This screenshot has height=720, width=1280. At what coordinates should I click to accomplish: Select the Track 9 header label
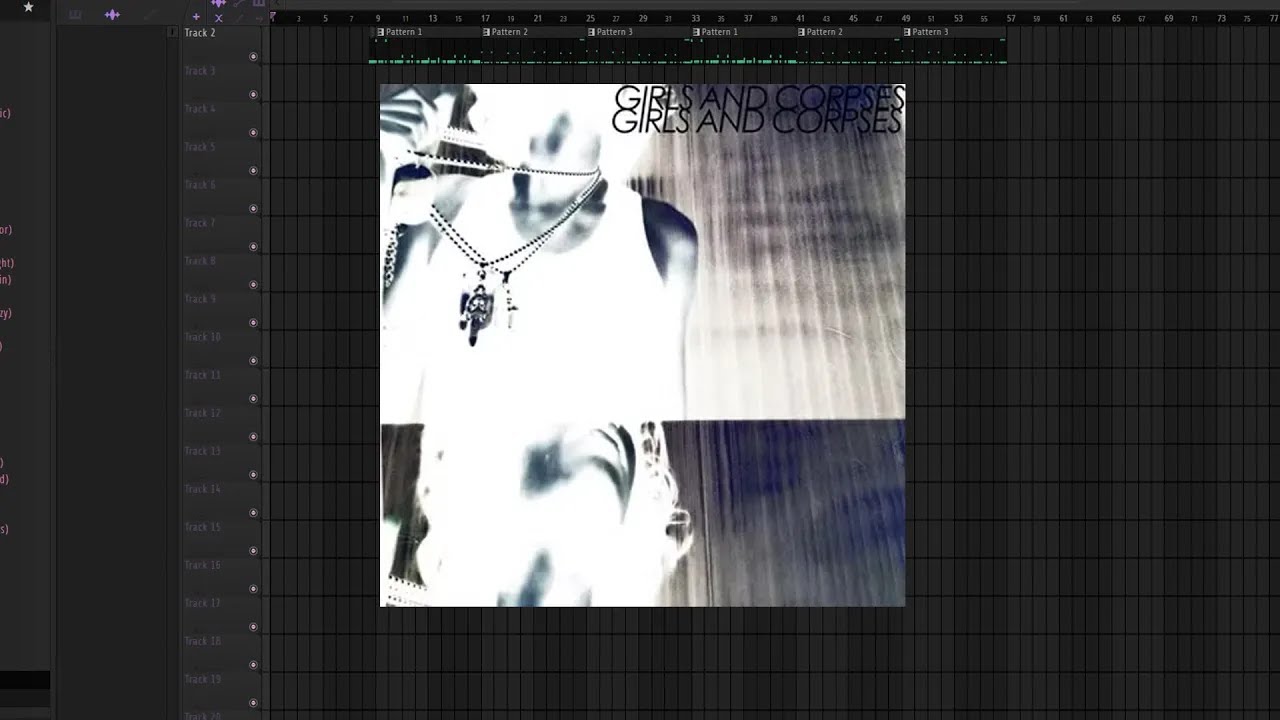(200, 299)
